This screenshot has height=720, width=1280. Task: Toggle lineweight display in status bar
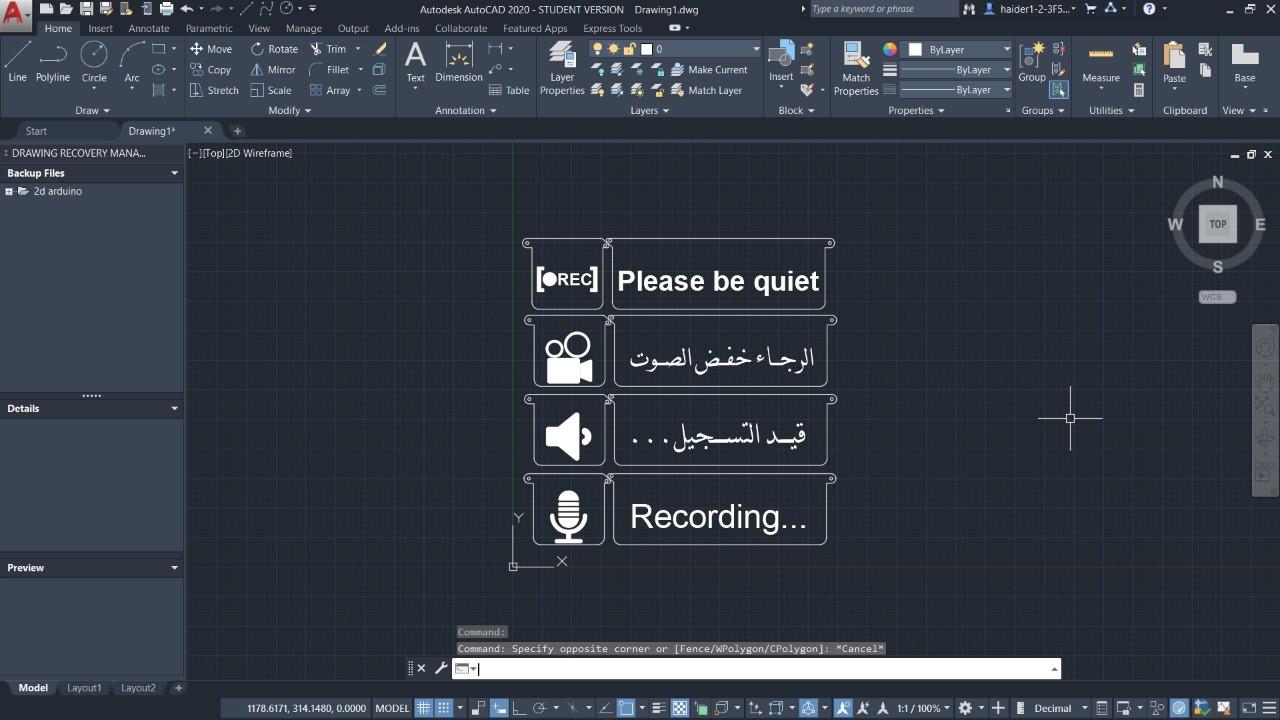tap(658, 708)
